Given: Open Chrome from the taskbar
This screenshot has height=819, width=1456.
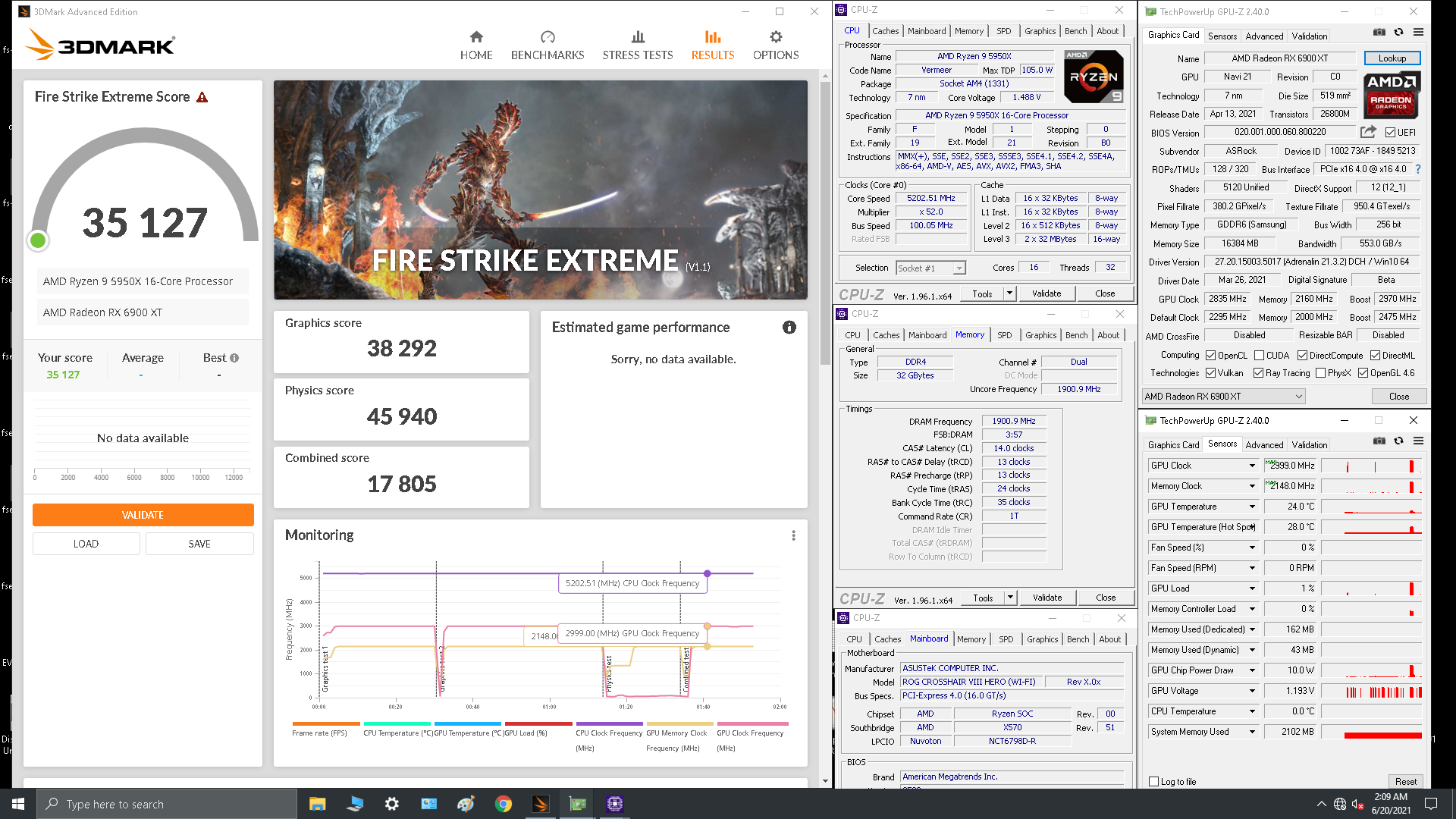Looking at the screenshot, I should (504, 804).
